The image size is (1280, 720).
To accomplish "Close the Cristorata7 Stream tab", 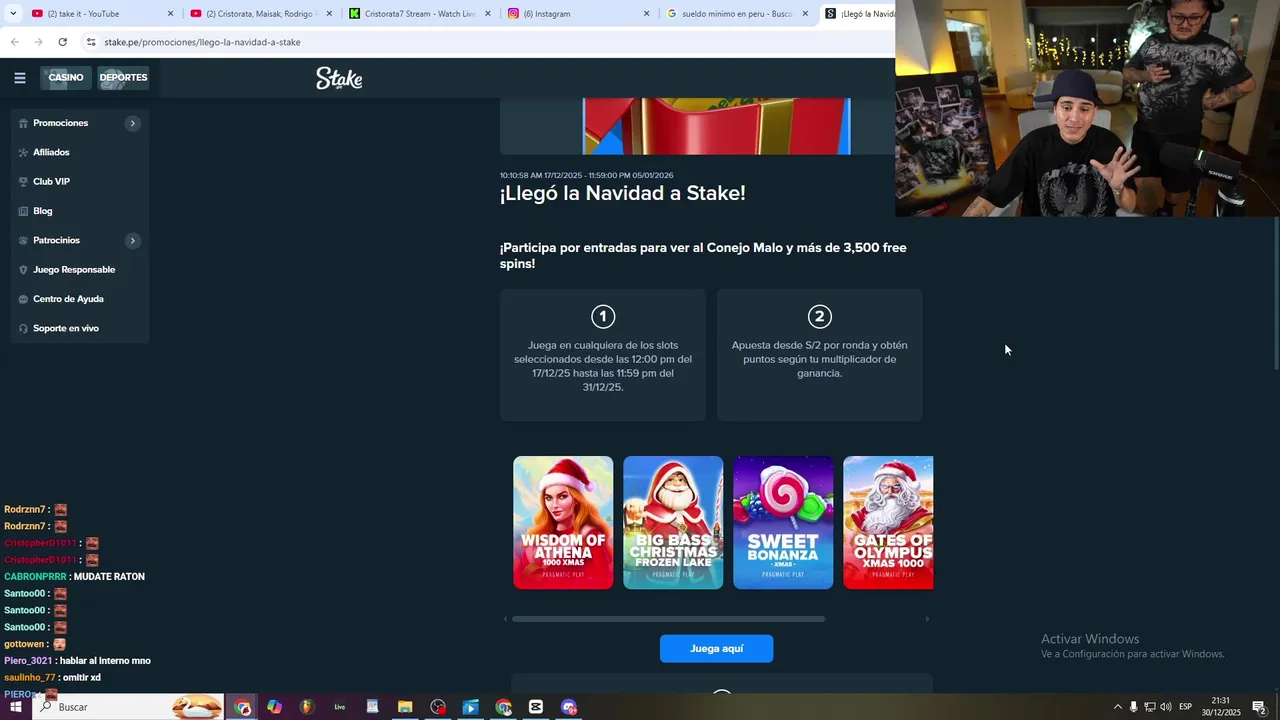I will (488, 14).
